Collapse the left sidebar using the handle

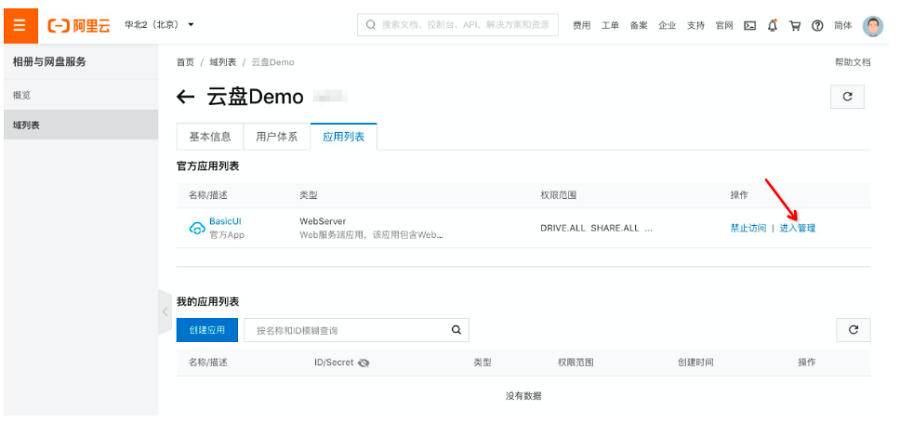pyautogui.click(x=165, y=312)
